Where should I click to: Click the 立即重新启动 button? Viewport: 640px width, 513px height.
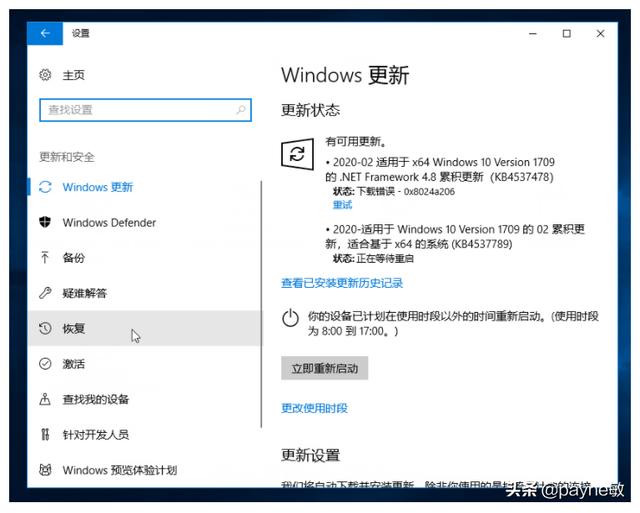coord(324,368)
